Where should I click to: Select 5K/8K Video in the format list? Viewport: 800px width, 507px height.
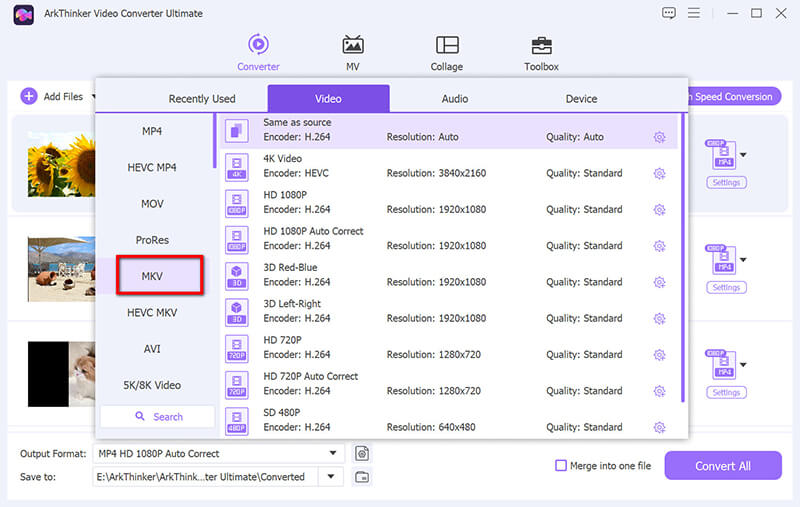point(152,385)
